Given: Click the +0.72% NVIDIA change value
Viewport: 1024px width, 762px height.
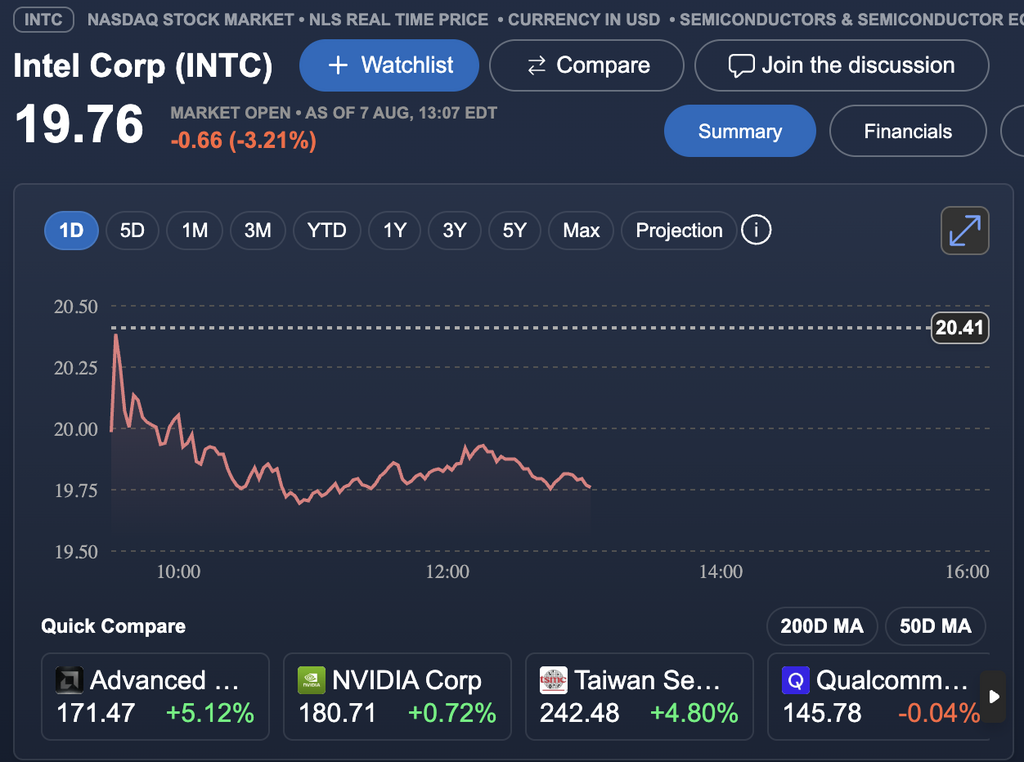Looking at the screenshot, I should pos(452,713).
